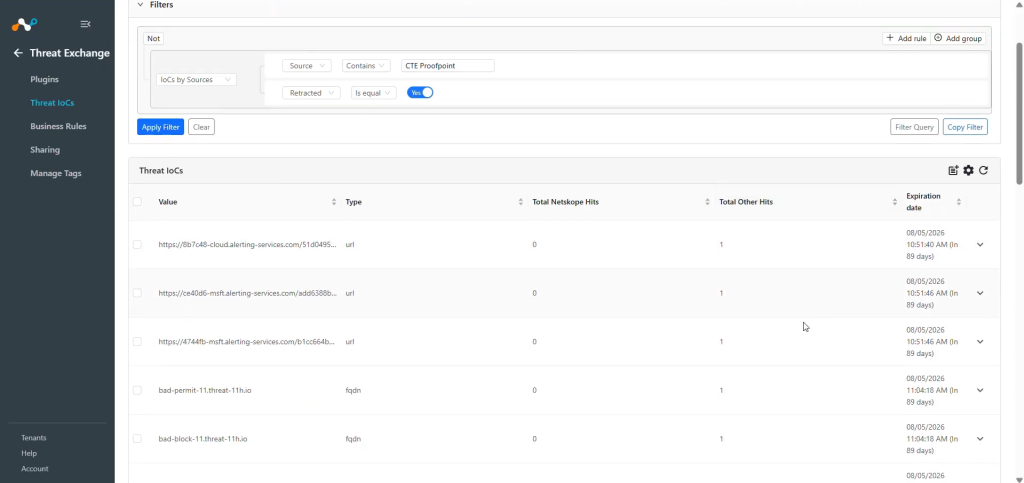Click the bad-permit-11.threat-11h.io value
Viewport: 1024px width, 483px height.
[204, 390]
